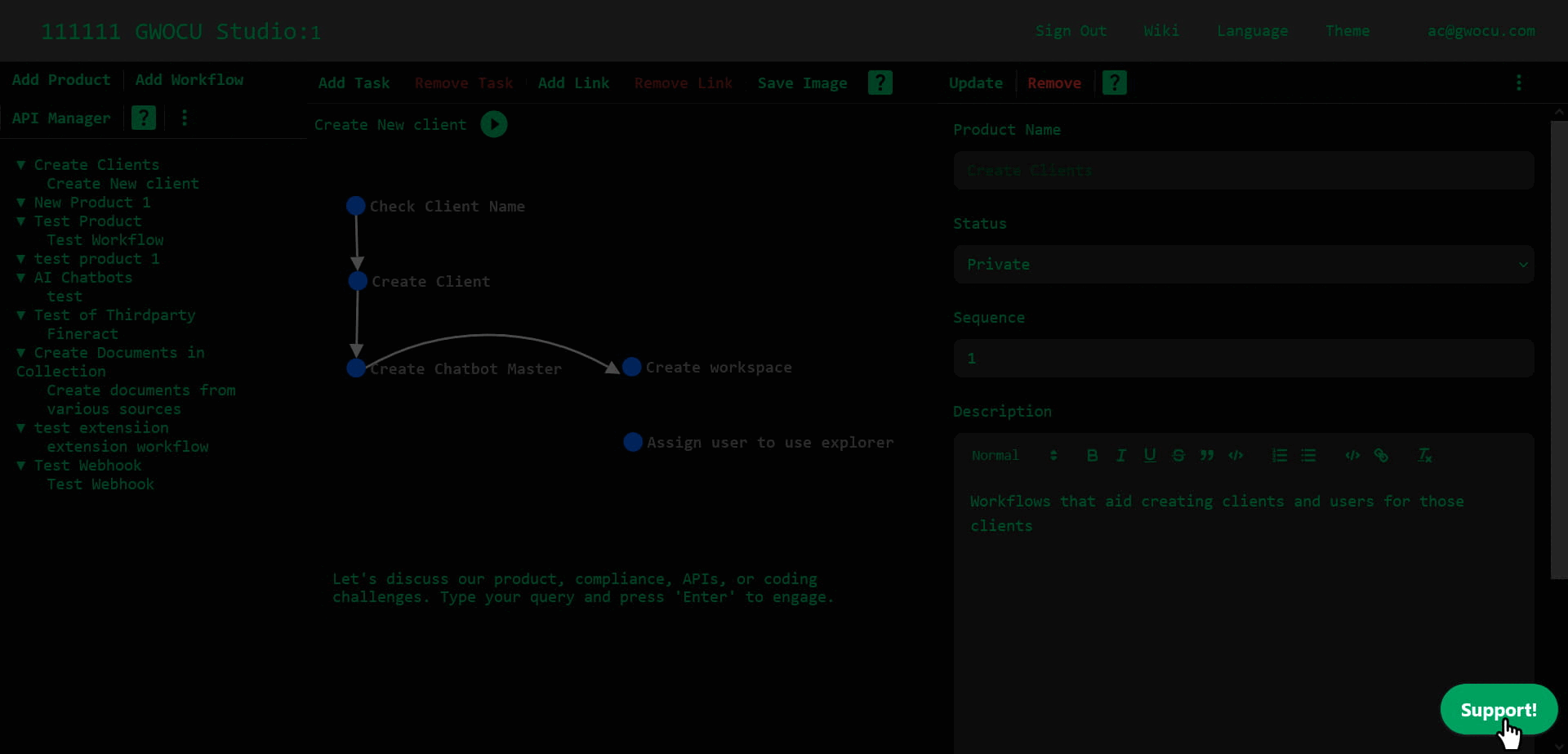Click Add Product
Screen dimensions: 1568x754
point(61,80)
